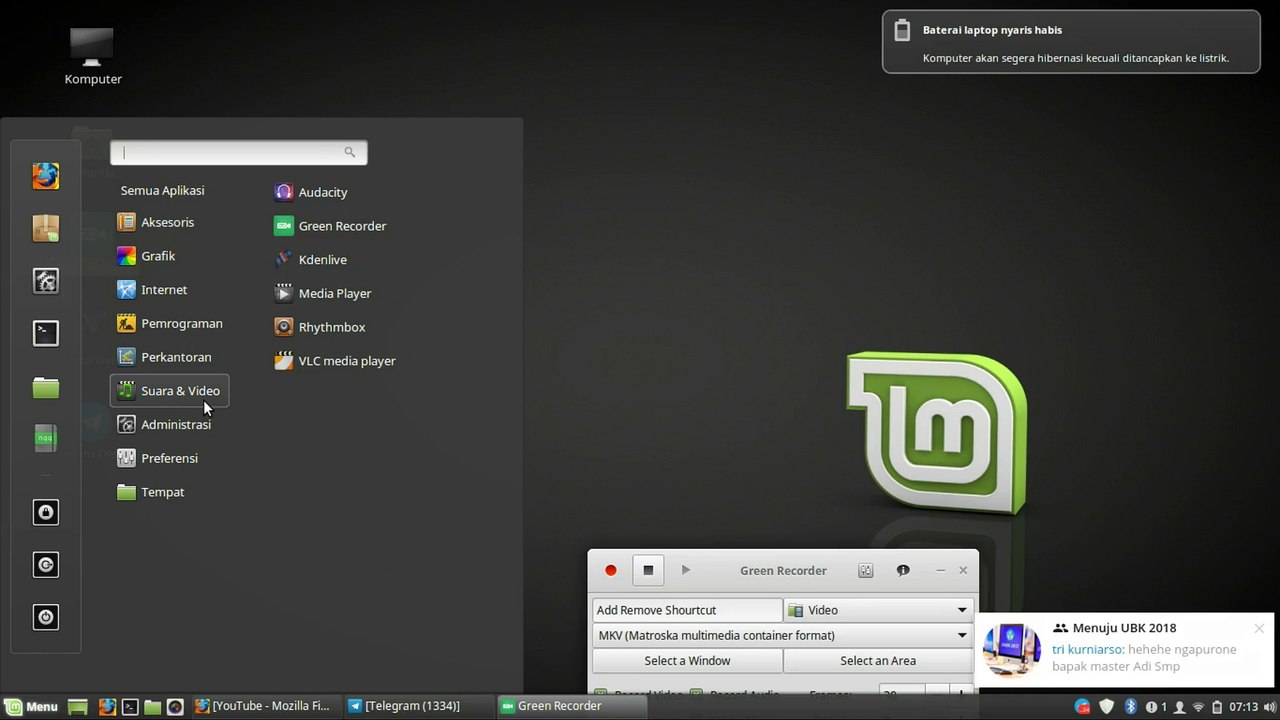Open Software Manager package icon in favorites

pos(45,229)
